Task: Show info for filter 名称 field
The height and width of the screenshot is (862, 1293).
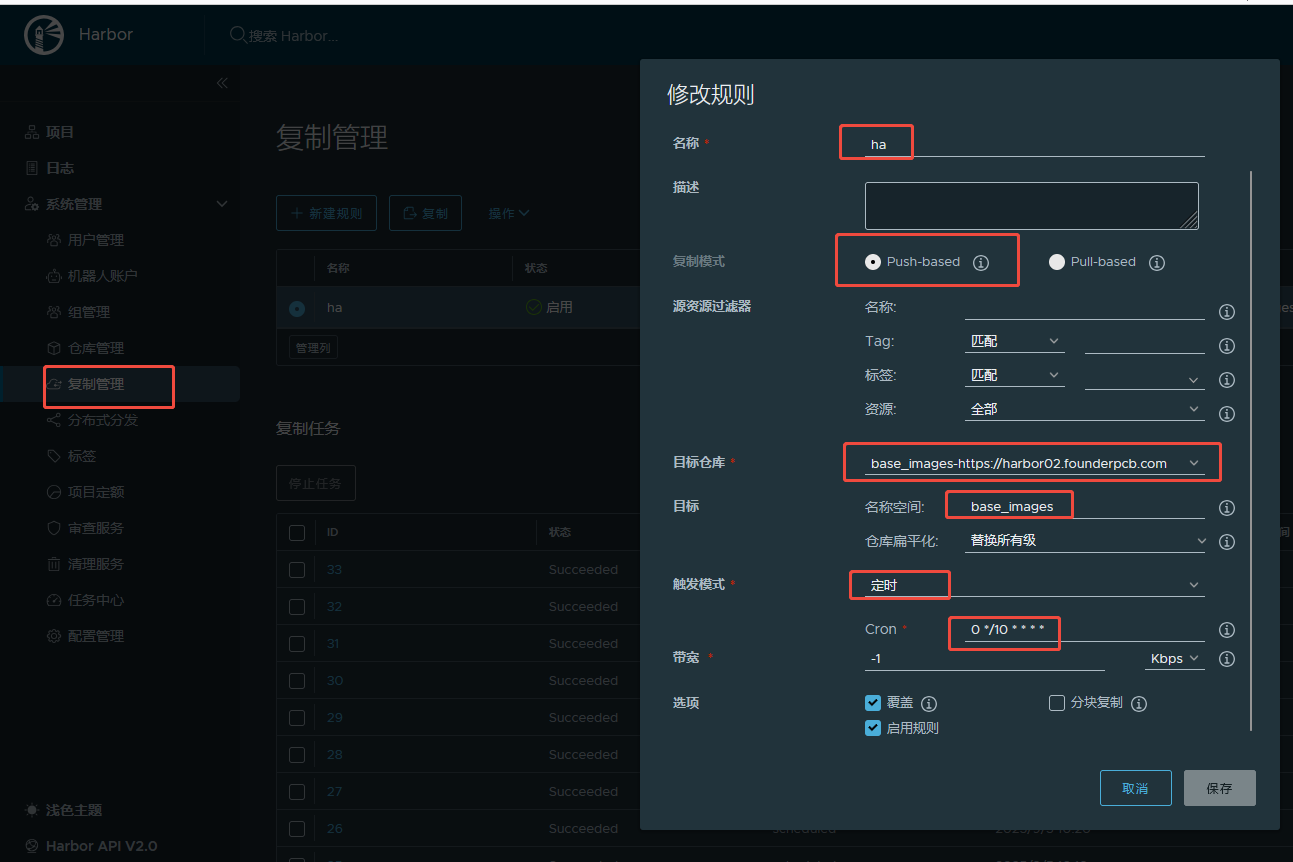Action: click(1227, 312)
